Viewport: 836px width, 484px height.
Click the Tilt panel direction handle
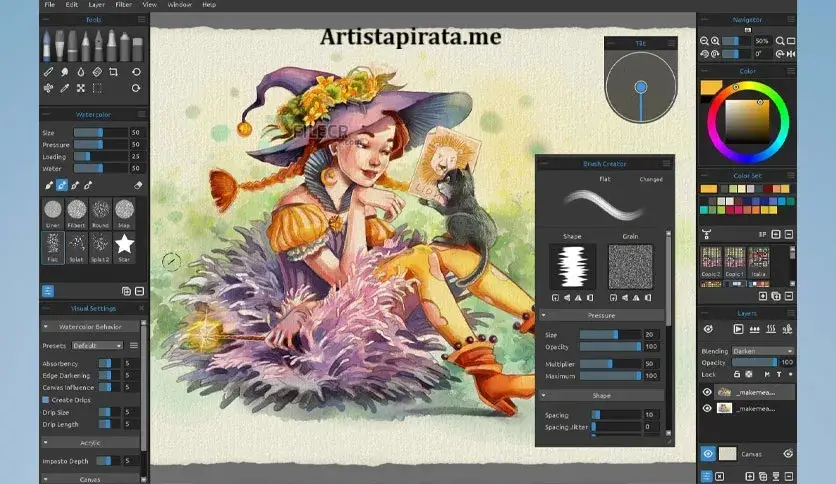(641, 87)
